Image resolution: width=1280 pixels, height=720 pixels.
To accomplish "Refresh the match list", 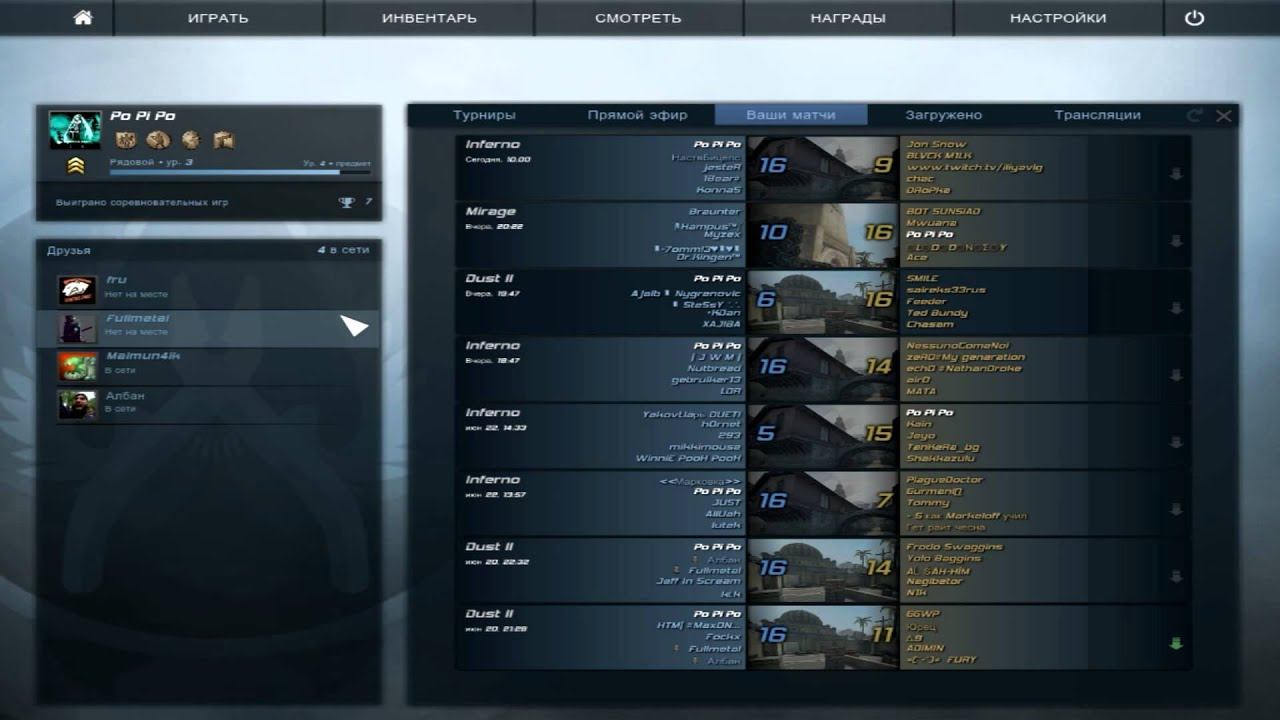I will [x=1194, y=116].
